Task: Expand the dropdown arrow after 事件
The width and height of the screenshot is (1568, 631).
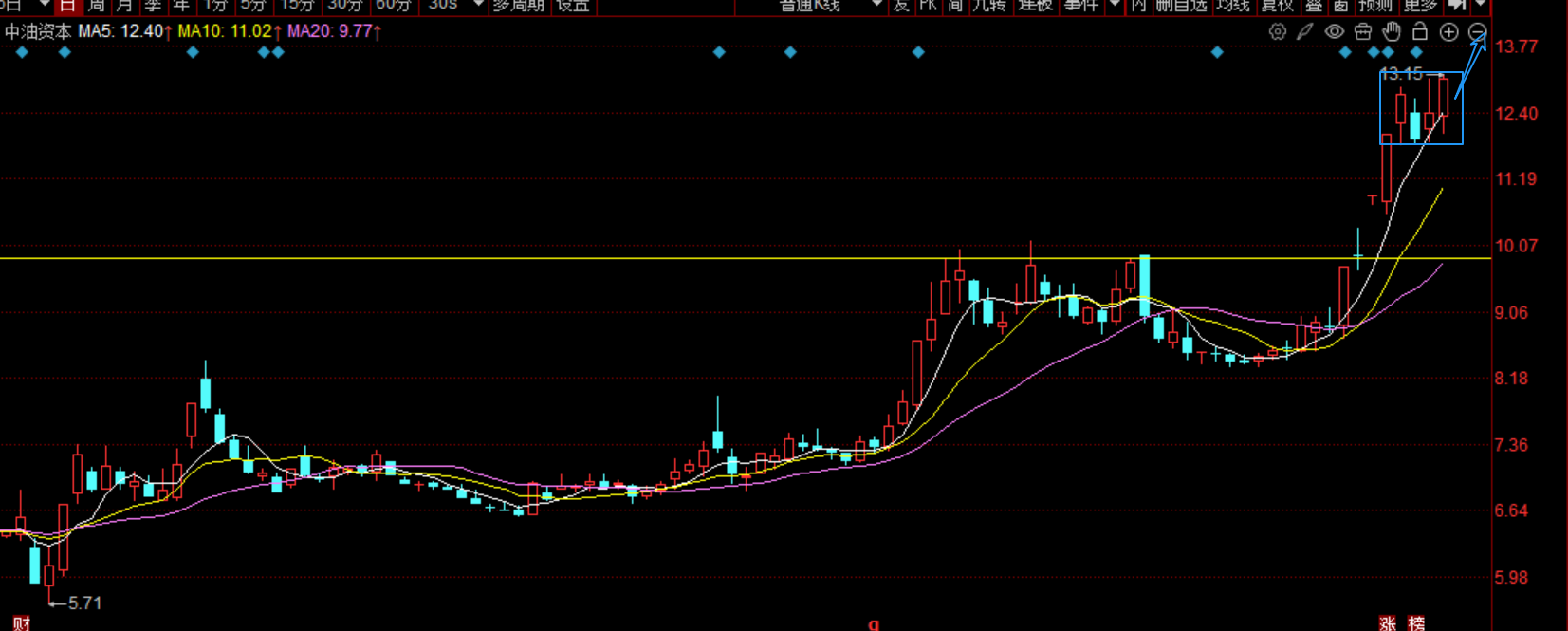Action: click(1114, 5)
